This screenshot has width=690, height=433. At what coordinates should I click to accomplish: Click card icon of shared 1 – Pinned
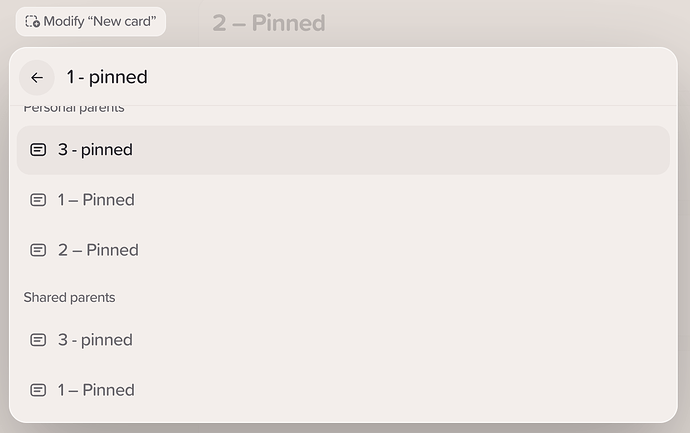pyautogui.click(x=38, y=390)
